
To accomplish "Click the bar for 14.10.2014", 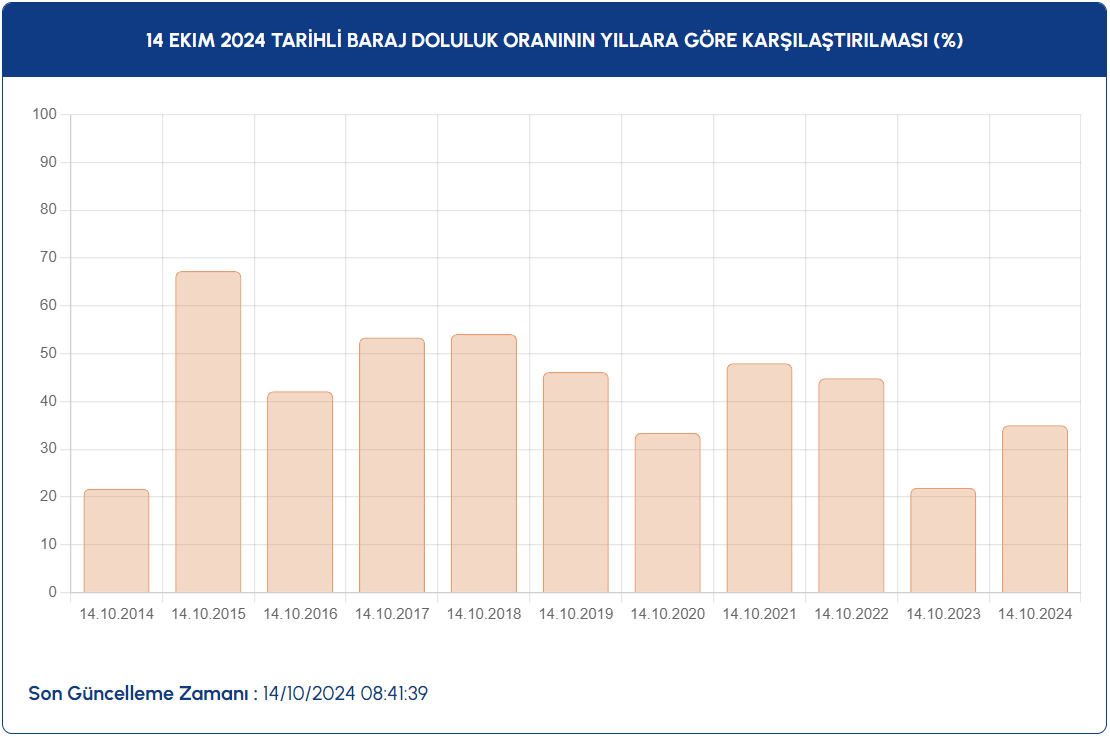I will click(116, 541).
